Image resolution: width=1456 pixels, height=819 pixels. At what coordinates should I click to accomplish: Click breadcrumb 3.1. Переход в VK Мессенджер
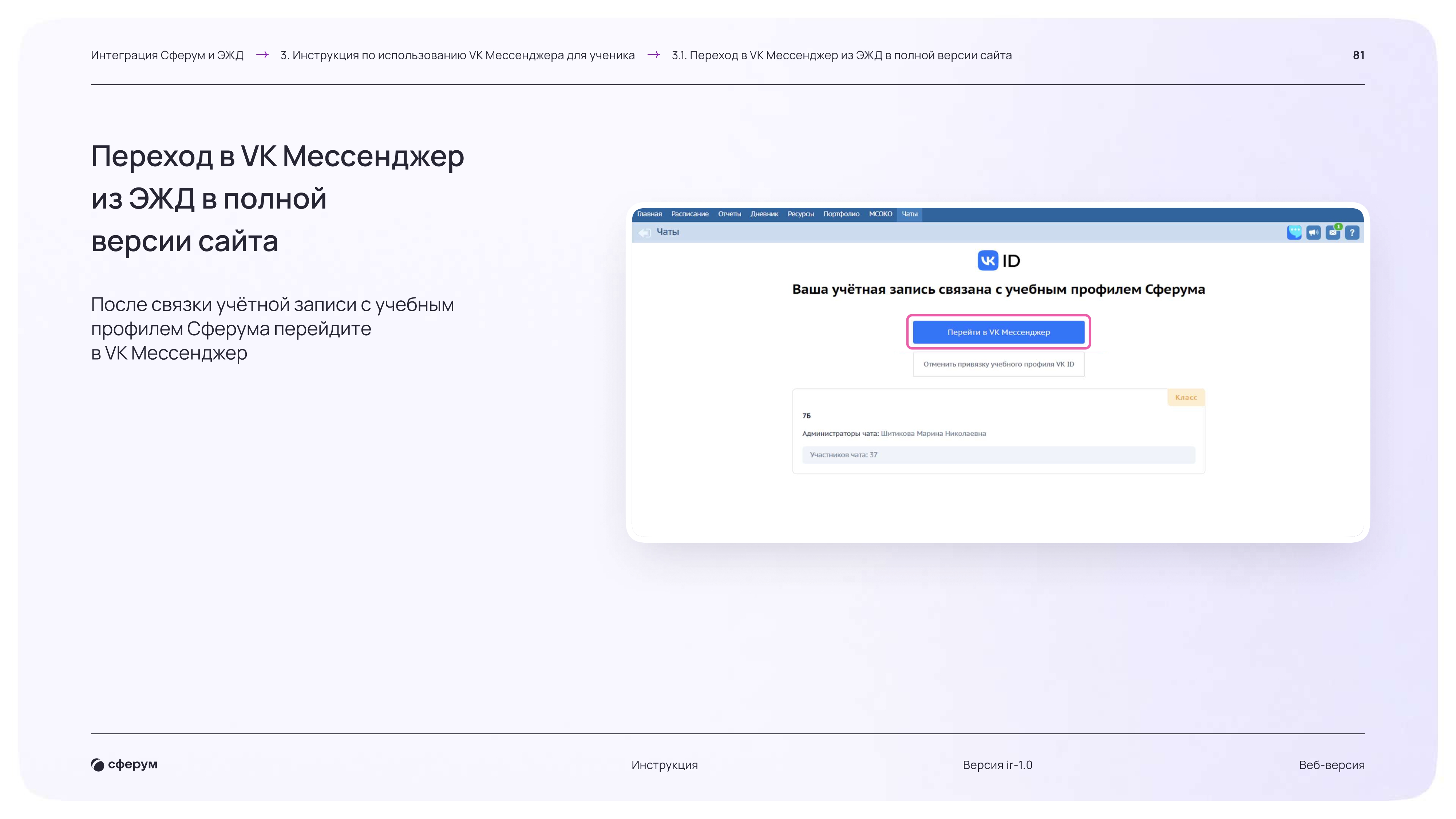pyautogui.click(x=842, y=55)
